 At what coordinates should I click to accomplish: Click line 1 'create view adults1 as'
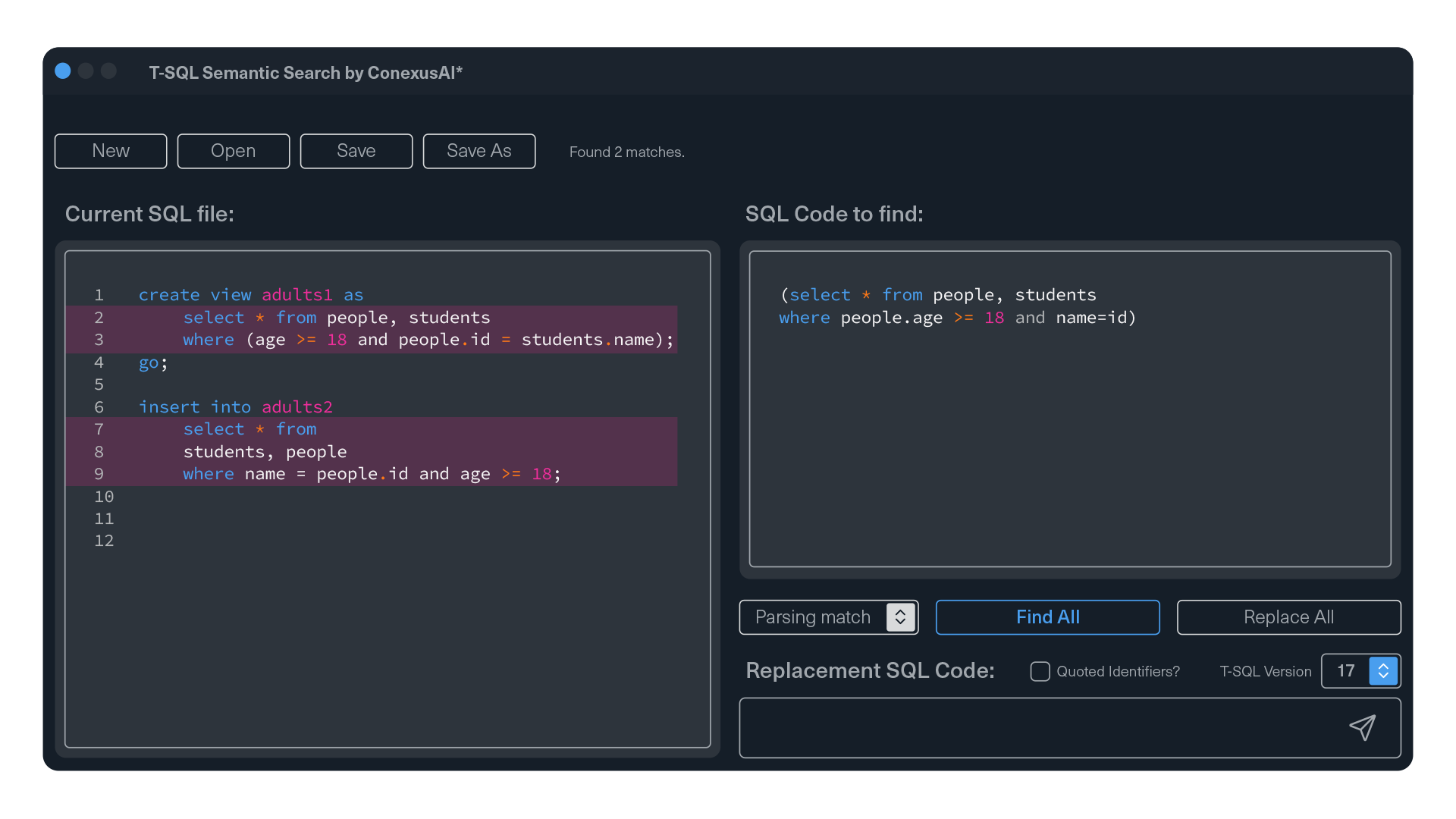tap(251, 295)
